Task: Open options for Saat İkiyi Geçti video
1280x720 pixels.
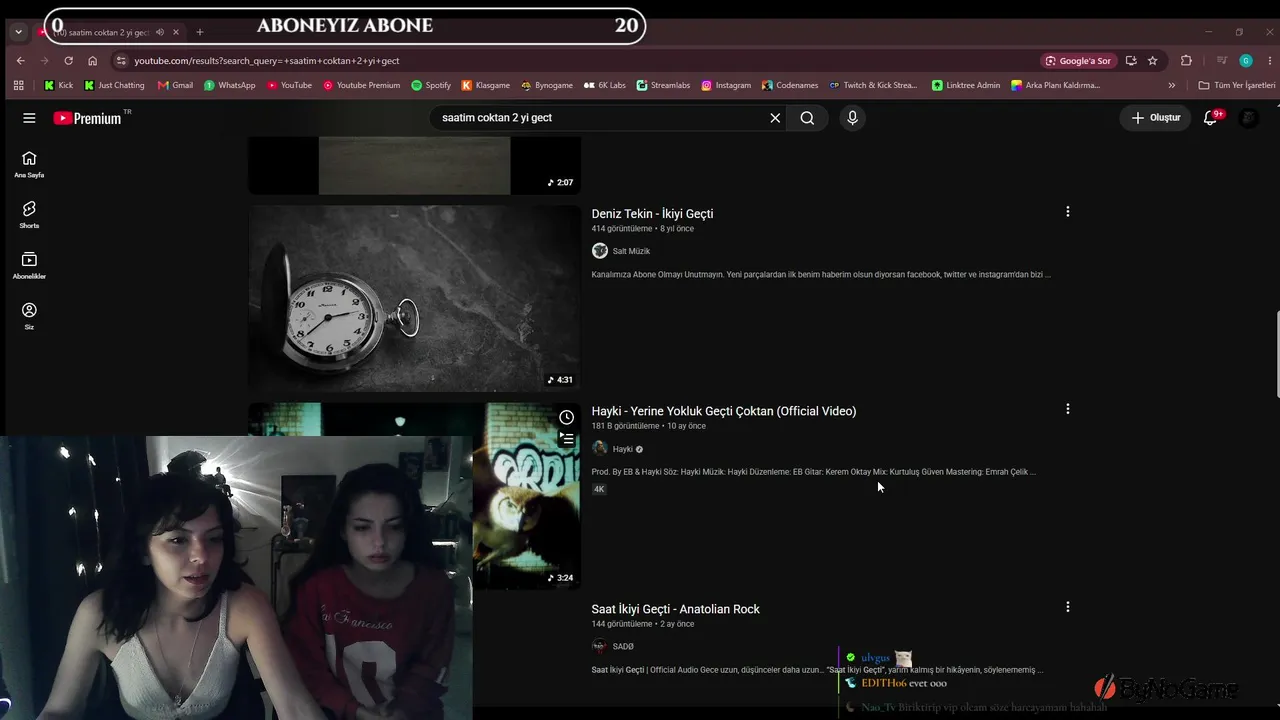Action: pyautogui.click(x=1068, y=607)
